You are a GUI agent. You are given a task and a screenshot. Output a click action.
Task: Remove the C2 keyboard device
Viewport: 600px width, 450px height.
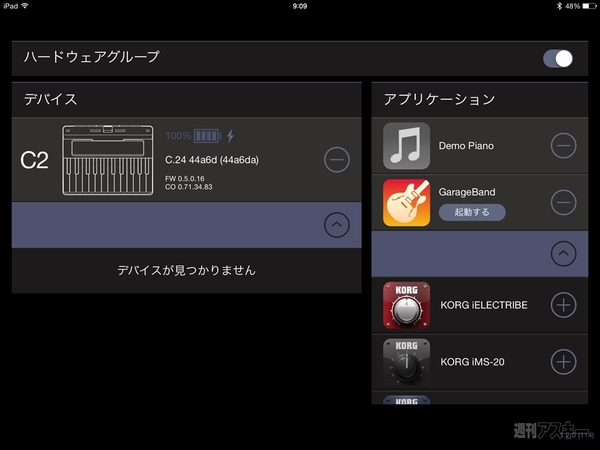[337, 160]
